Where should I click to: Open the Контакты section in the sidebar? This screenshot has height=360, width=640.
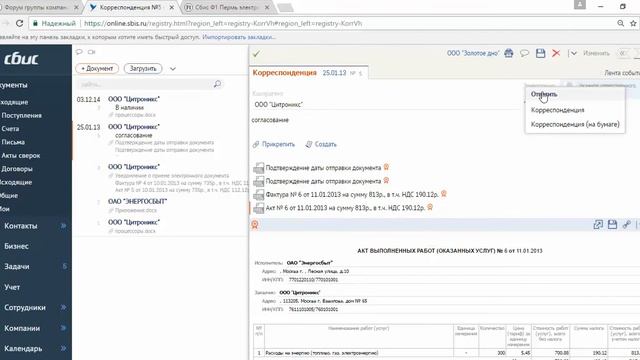click(20, 226)
